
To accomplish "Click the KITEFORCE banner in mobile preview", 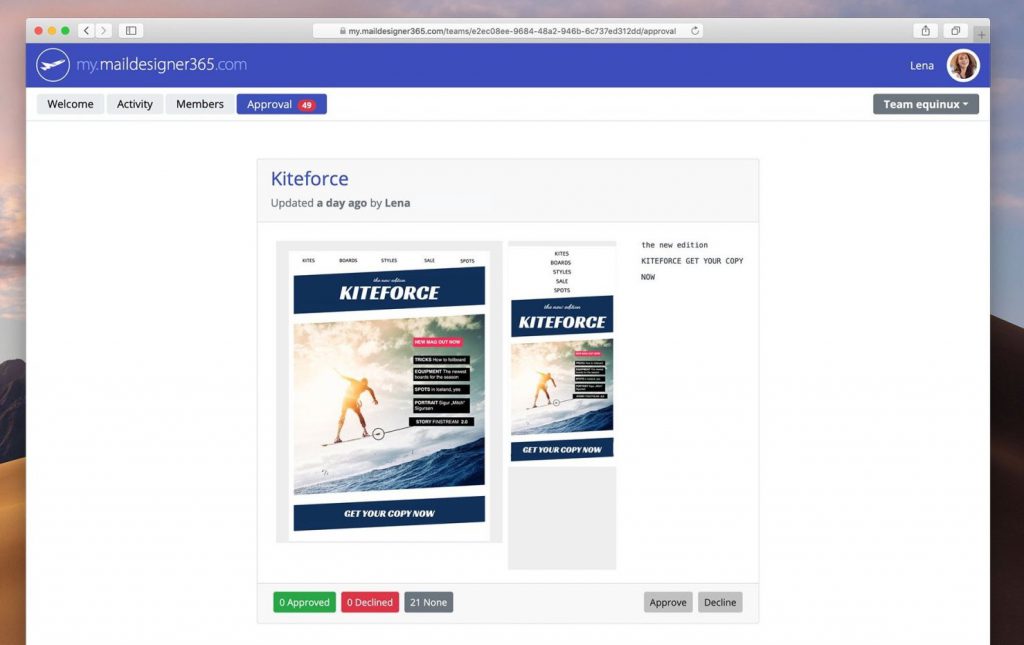I will (x=562, y=317).
